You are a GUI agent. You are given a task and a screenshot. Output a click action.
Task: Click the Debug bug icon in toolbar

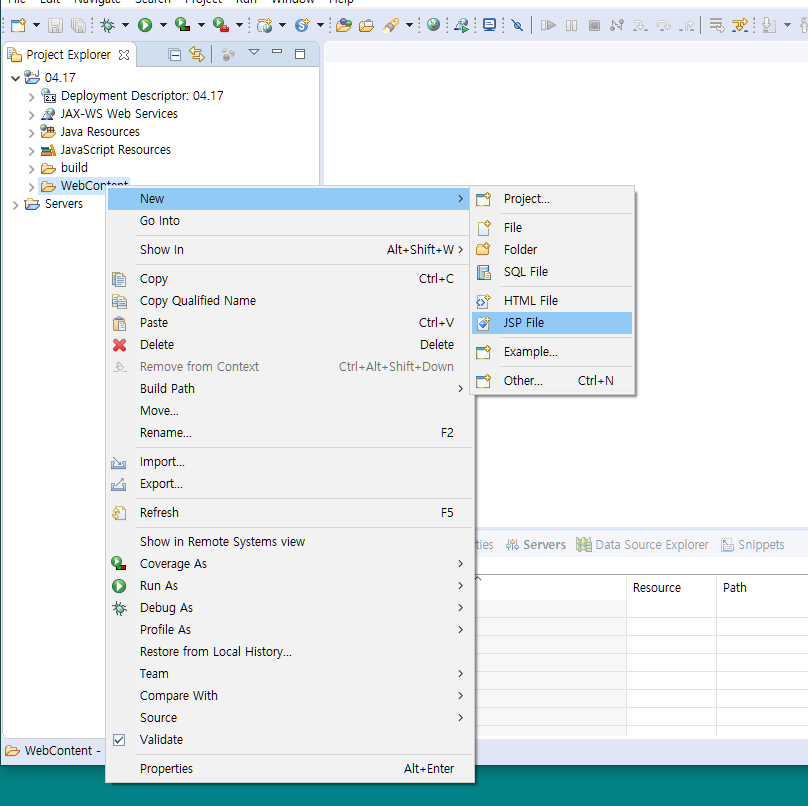coord(107,25)
